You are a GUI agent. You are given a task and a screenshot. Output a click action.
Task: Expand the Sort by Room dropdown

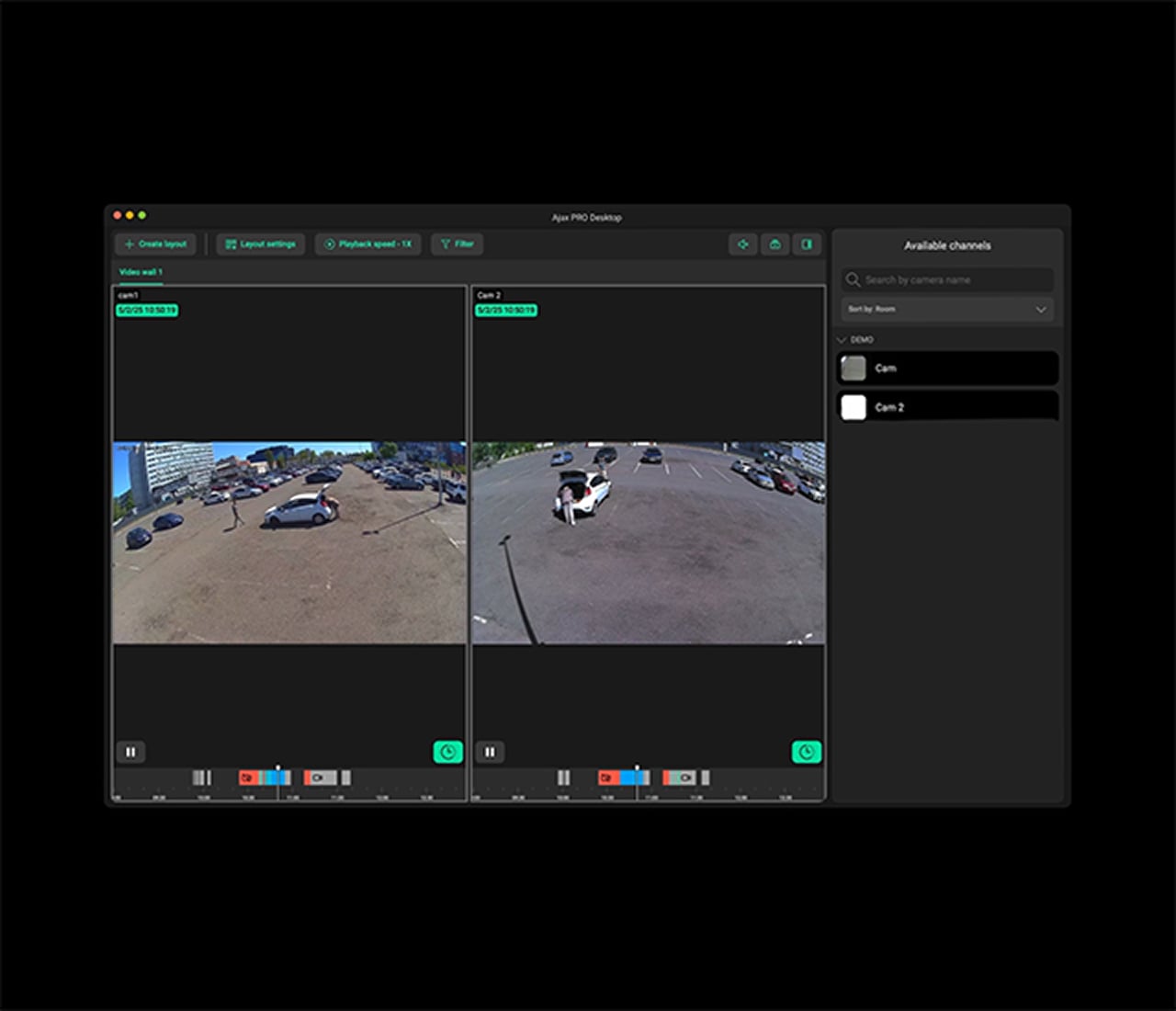947,309
